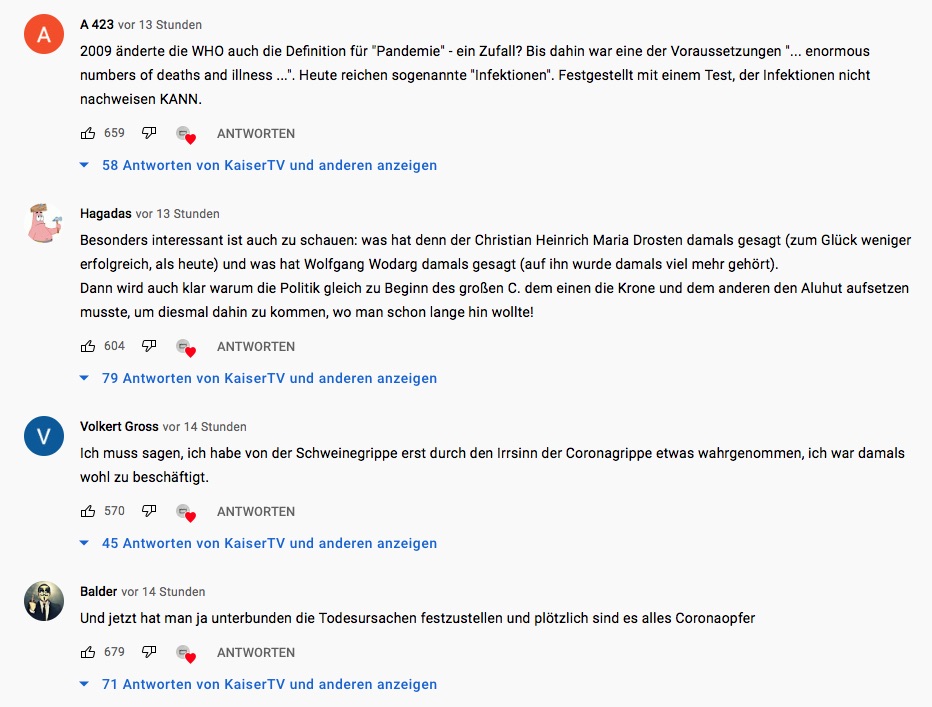Screen dimensions: 932x707
Task: Open the "vor 13 Stunden" timestamp on A 423
Action: click(x=161, y=24)
